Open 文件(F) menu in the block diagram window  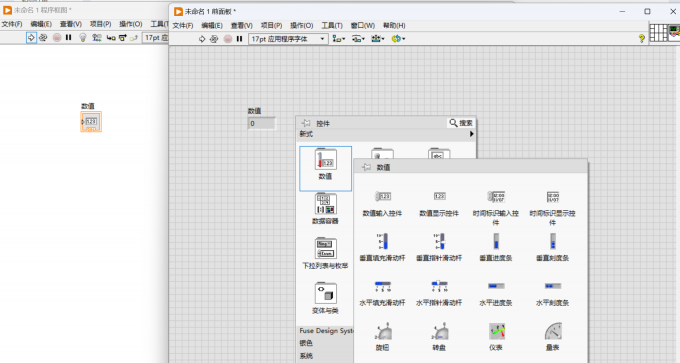coord(12,24)
